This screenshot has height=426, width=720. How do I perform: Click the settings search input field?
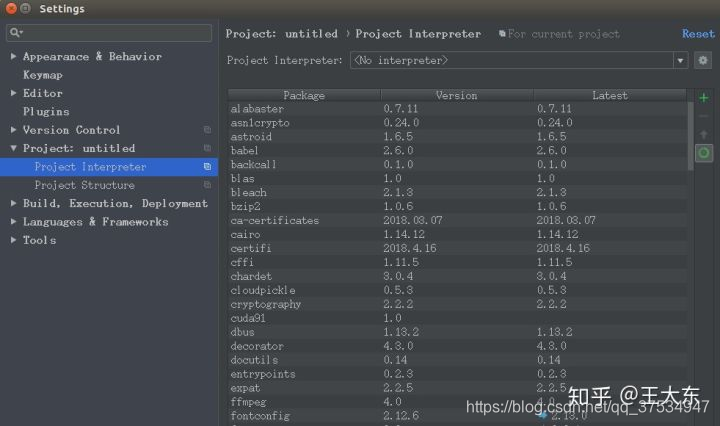coord(109,33)
